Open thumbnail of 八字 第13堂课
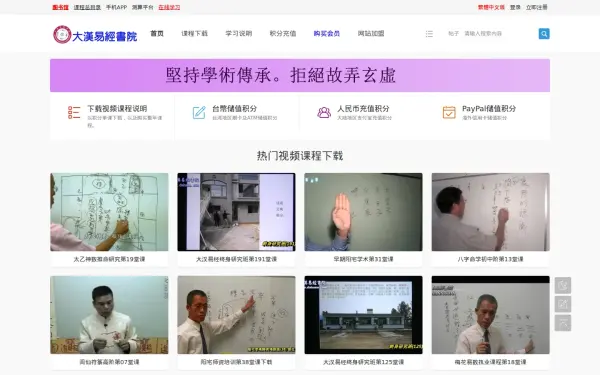The width and height of the screenshot is (600, 375). click(x=491, y=212)
